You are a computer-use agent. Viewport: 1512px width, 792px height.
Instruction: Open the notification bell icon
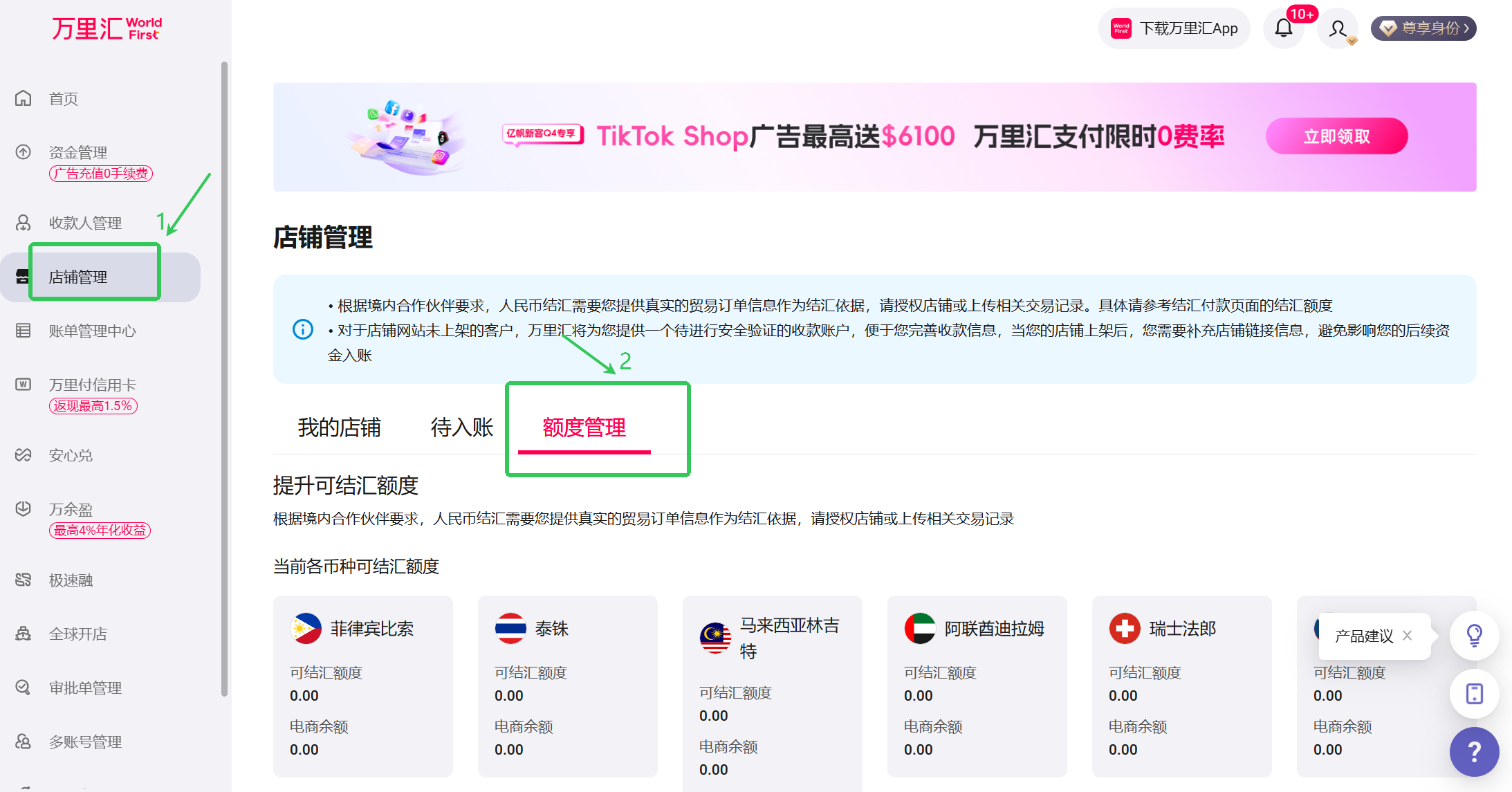[x=1284, y=28]
